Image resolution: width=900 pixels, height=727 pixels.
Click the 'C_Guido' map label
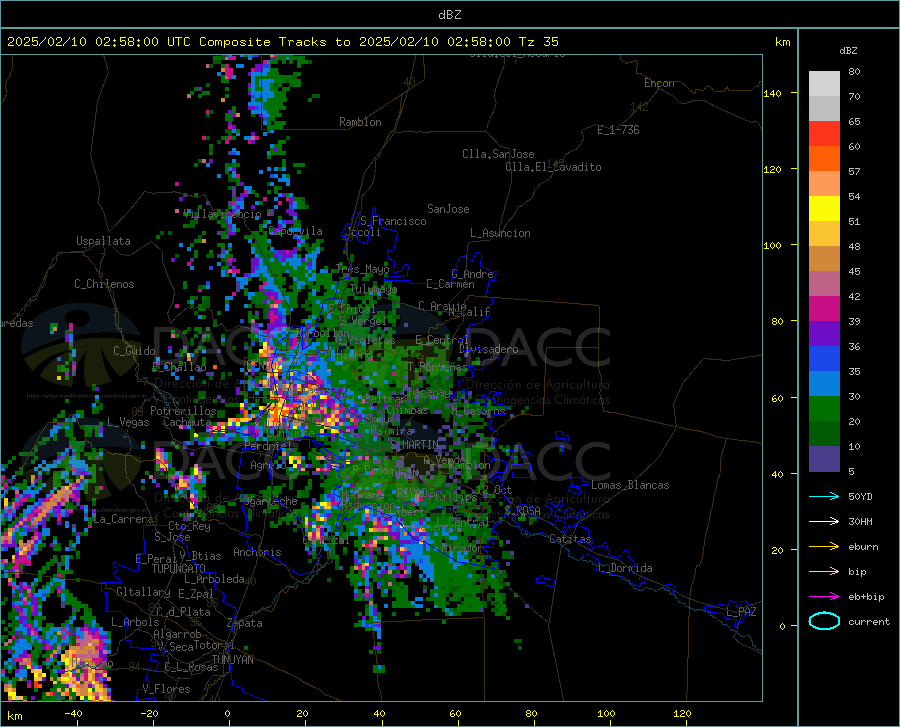pyautogui.click(x=134, y=351)
